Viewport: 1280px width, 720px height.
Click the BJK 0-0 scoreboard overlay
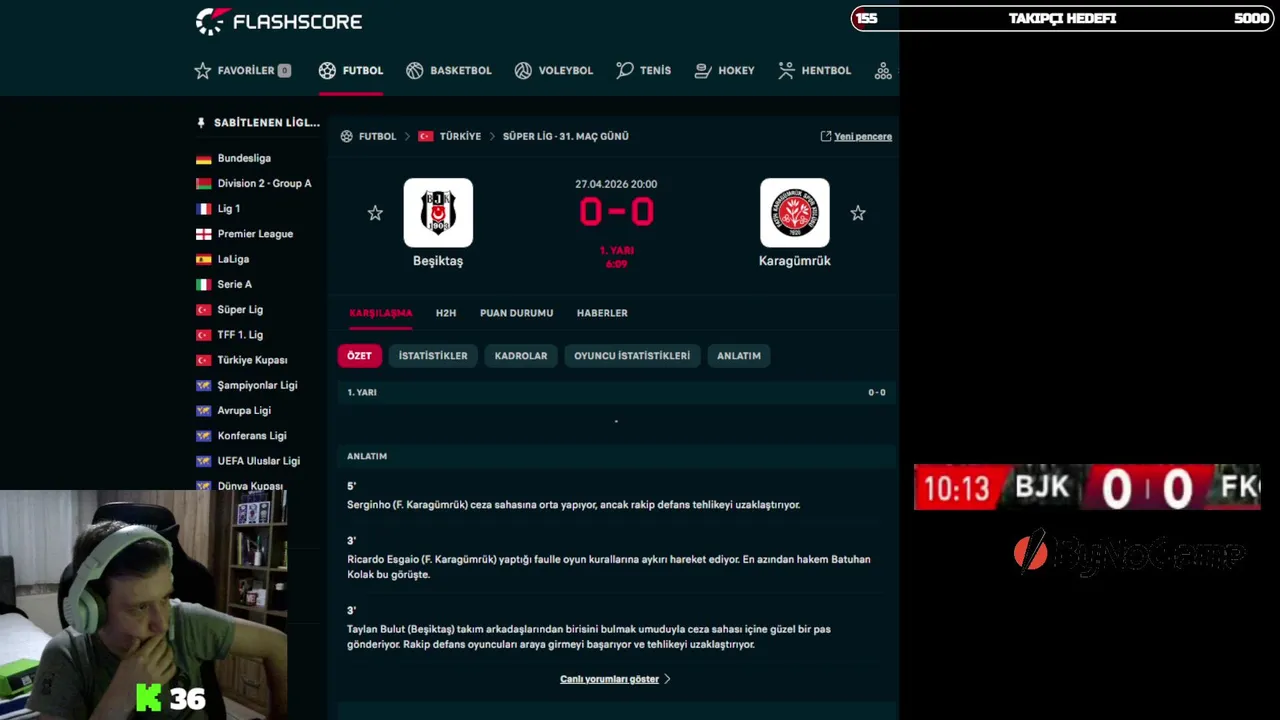point(1087,487)
